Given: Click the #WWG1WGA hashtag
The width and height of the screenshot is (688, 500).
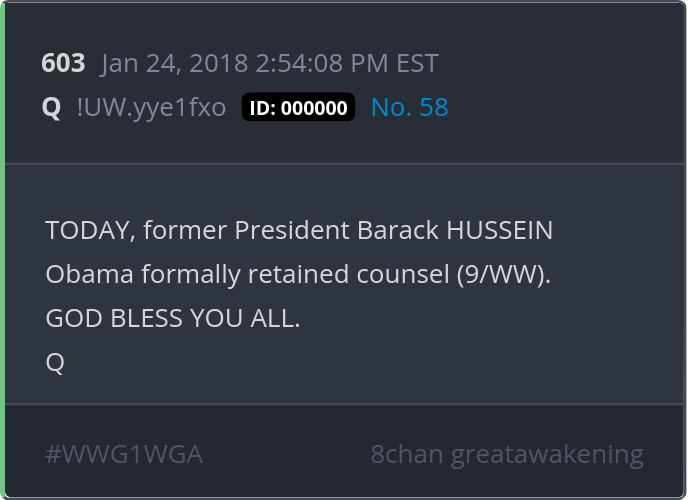Looking at the screenshot, I should point(124,455).
